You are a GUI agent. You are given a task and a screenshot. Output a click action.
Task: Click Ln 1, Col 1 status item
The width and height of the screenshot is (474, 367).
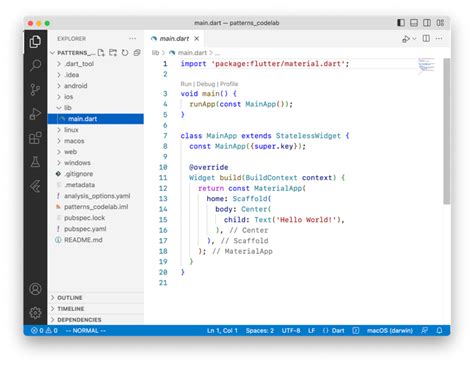click(x=222, y=330)
